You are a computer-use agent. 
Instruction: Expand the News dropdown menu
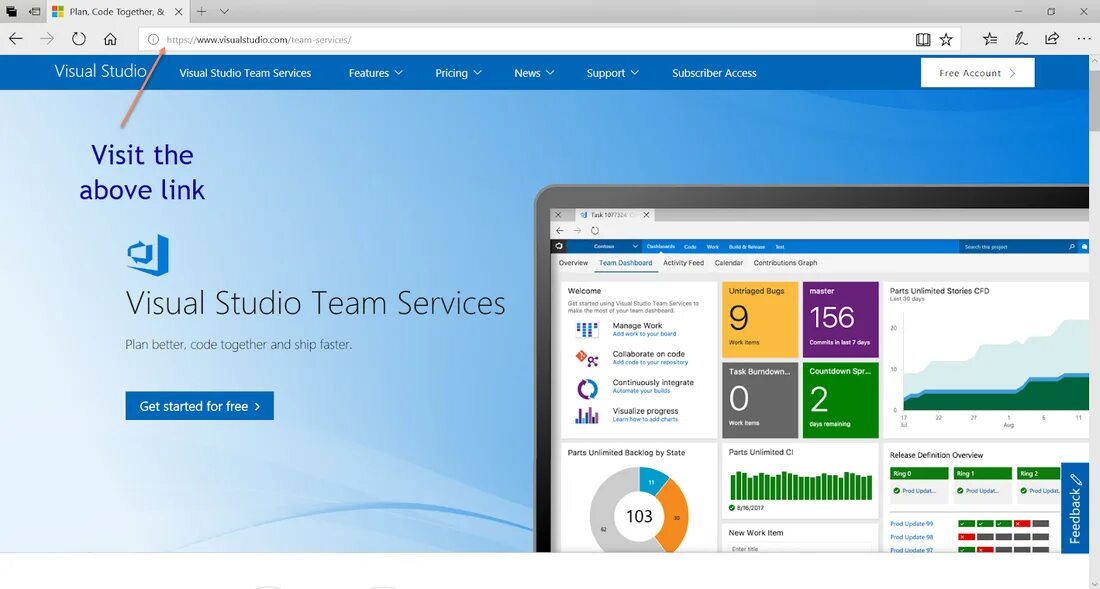click(534, 73)
